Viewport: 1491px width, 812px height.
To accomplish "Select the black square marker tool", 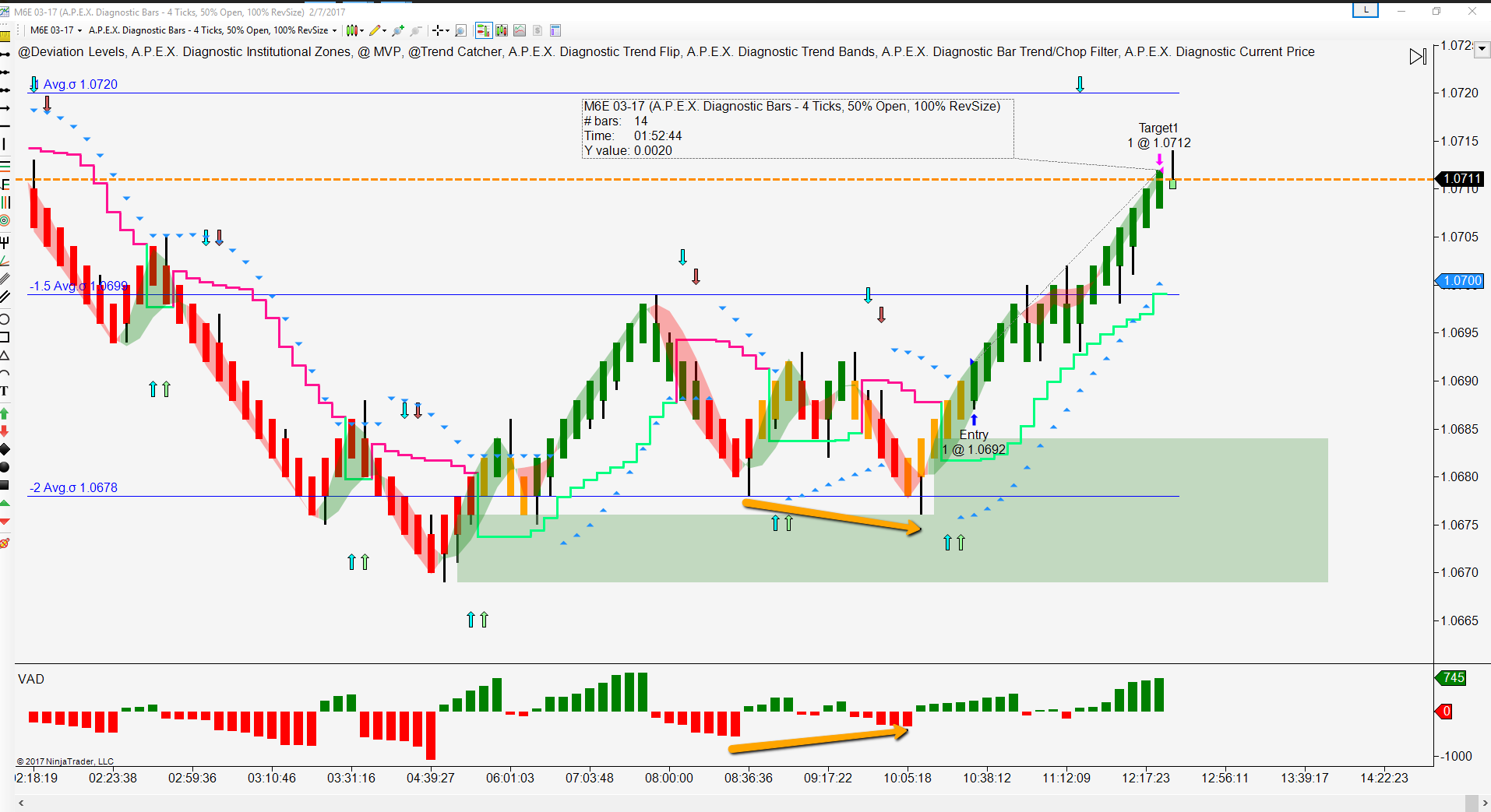I will click(x=5, y=485).
